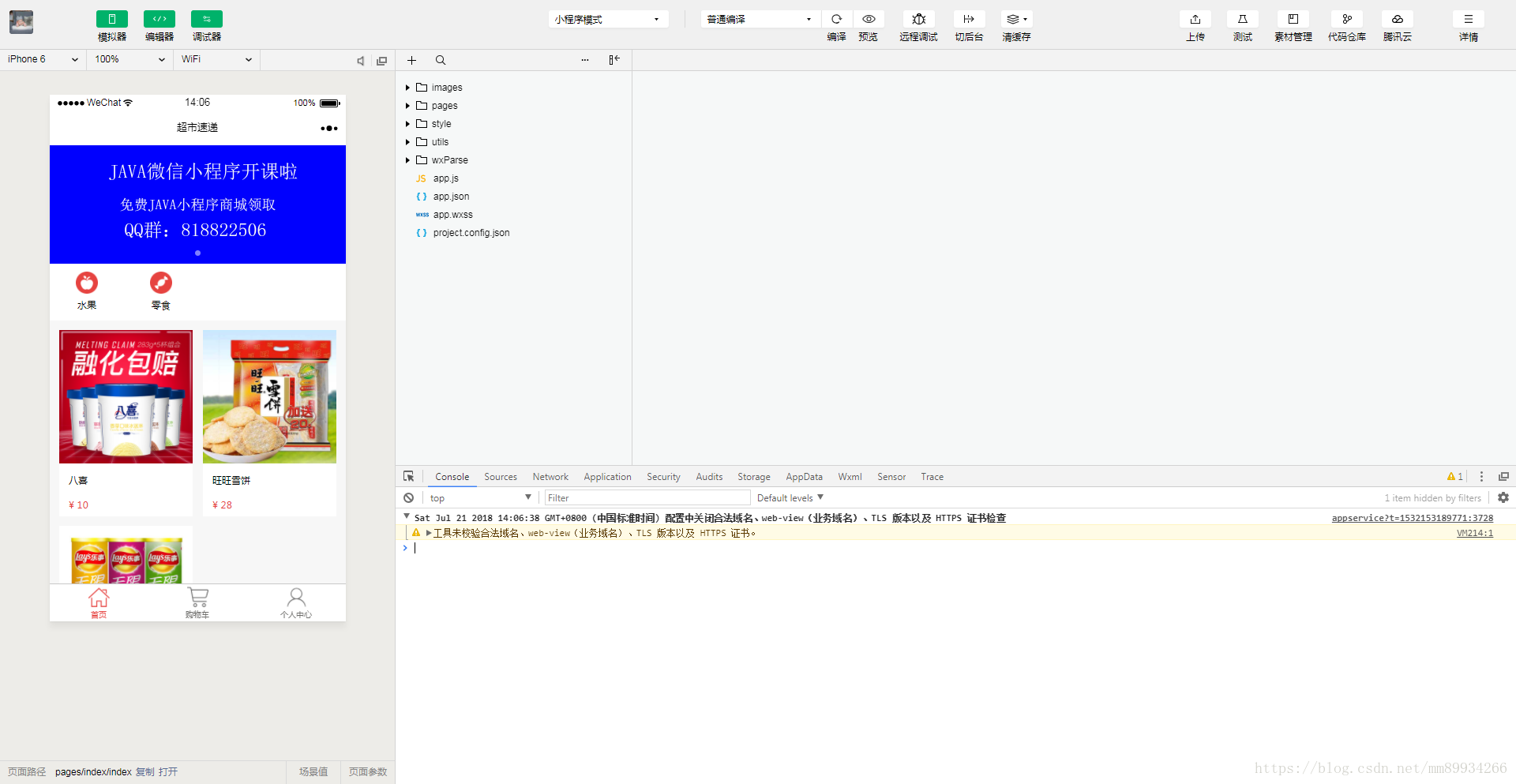Viewport: 1516px width, 784px height.
Task: Click the clear cache layers icon
Action: [1015, 19]
